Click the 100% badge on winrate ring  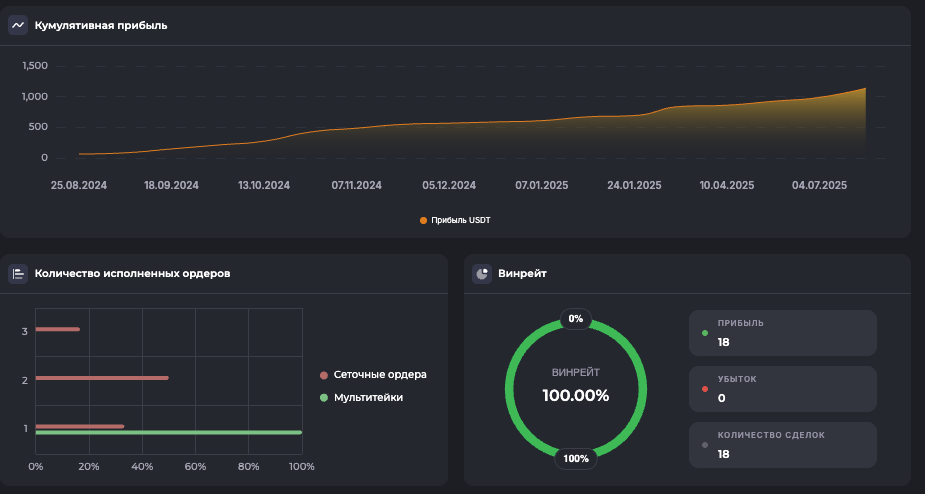coord(576,459)
